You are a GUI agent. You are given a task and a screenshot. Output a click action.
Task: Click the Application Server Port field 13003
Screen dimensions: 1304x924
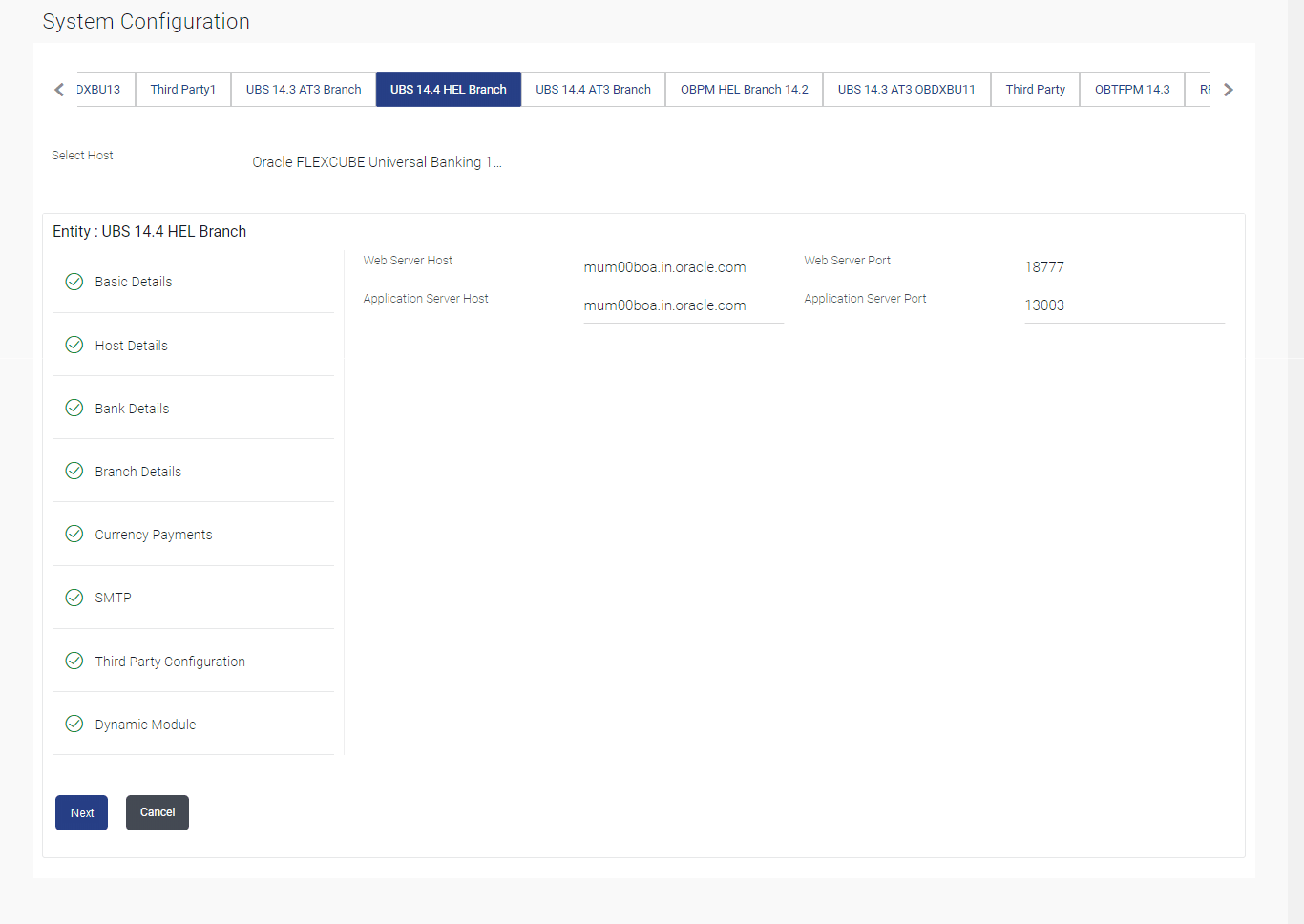(1125, 305)
